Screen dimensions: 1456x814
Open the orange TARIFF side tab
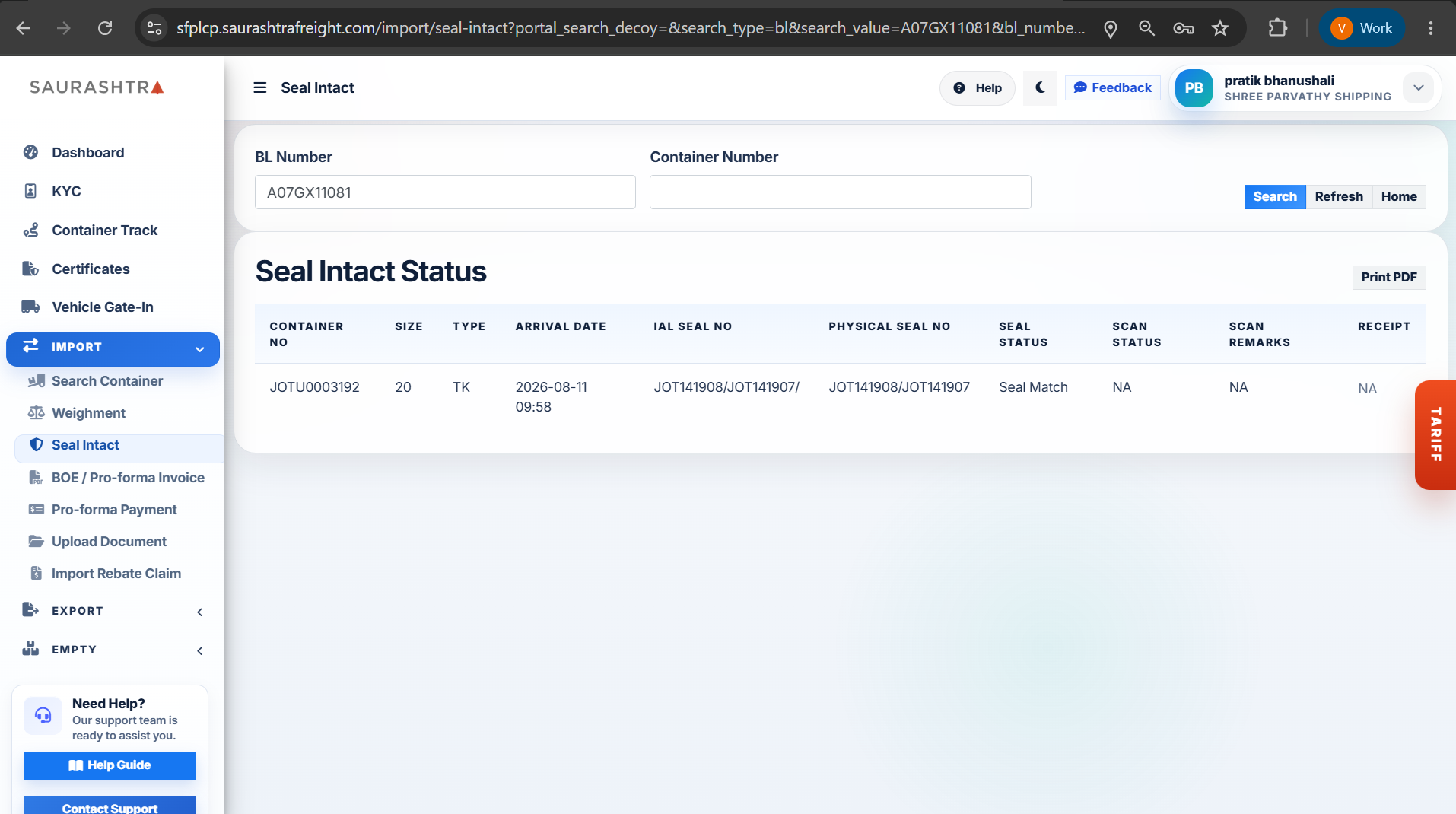(1435, 434)
